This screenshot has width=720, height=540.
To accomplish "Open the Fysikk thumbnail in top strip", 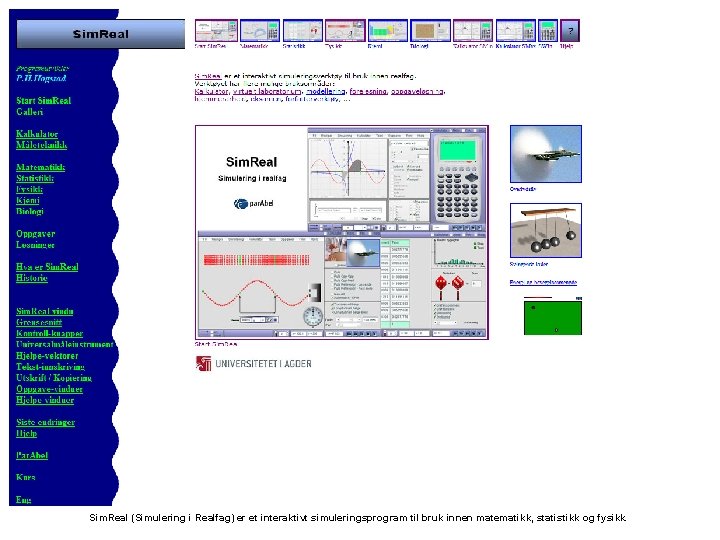I will (x=345, y=31).
